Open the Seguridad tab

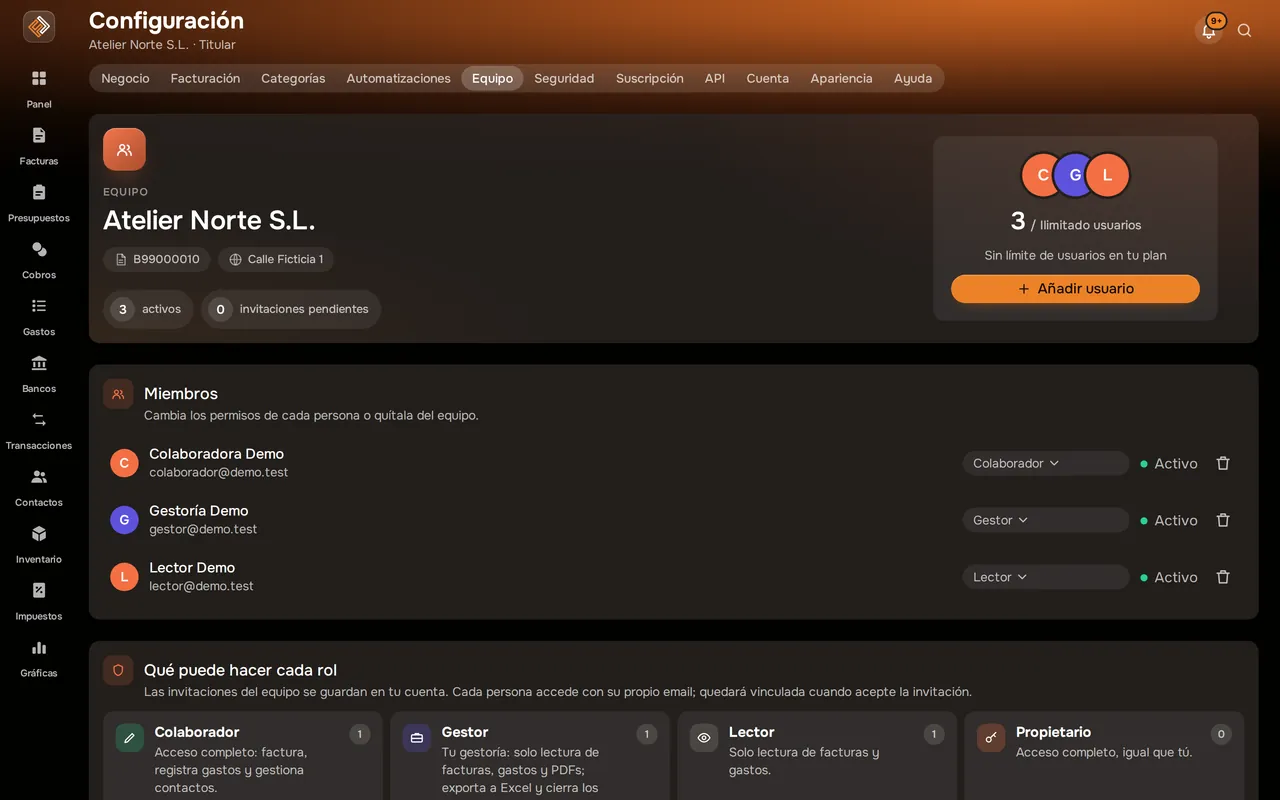(x=564, y=78)
